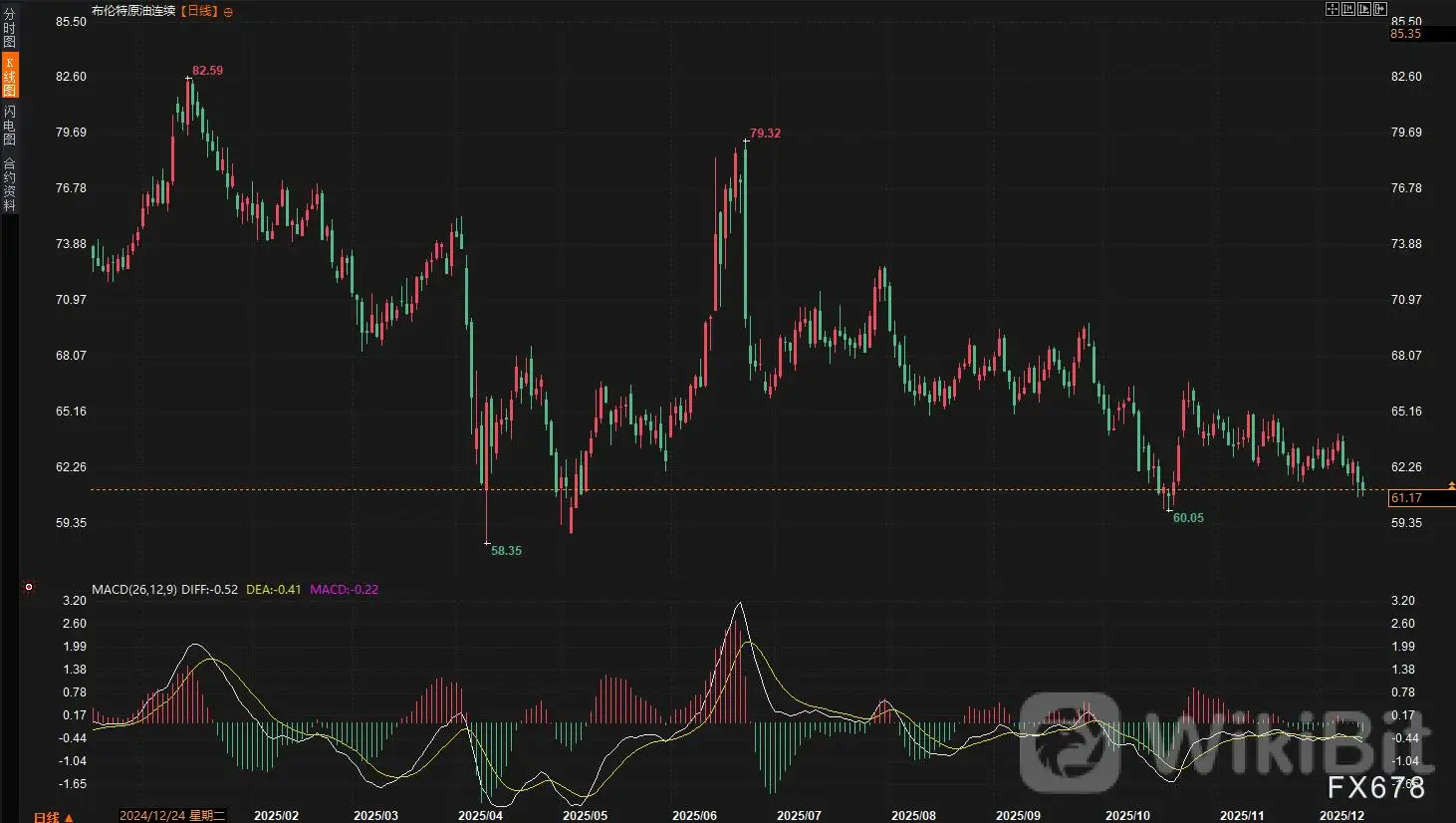Image resolution: width=1456 pixels, height=823 pixels.
Task: Click the orange arrow marker above 61.17 price
Action: click(x=1451, y=485)
